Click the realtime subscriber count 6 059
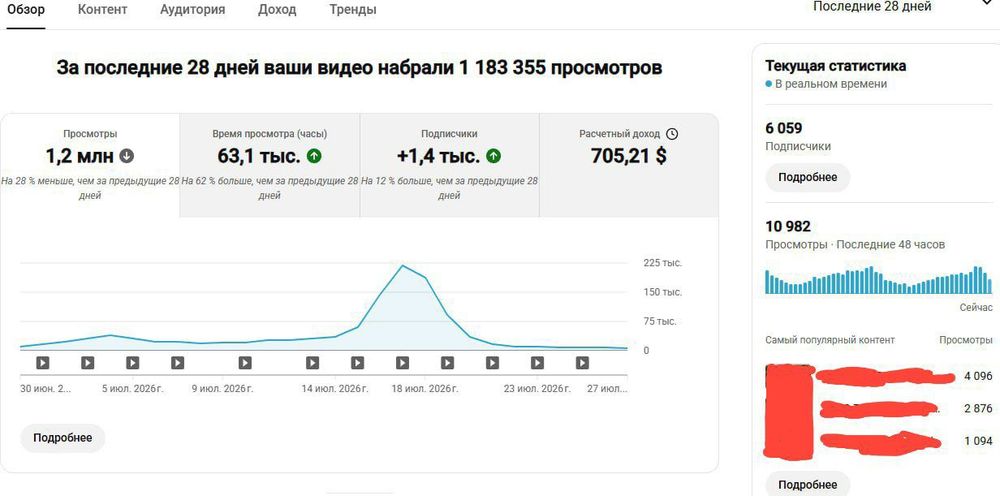 [784, 128]
